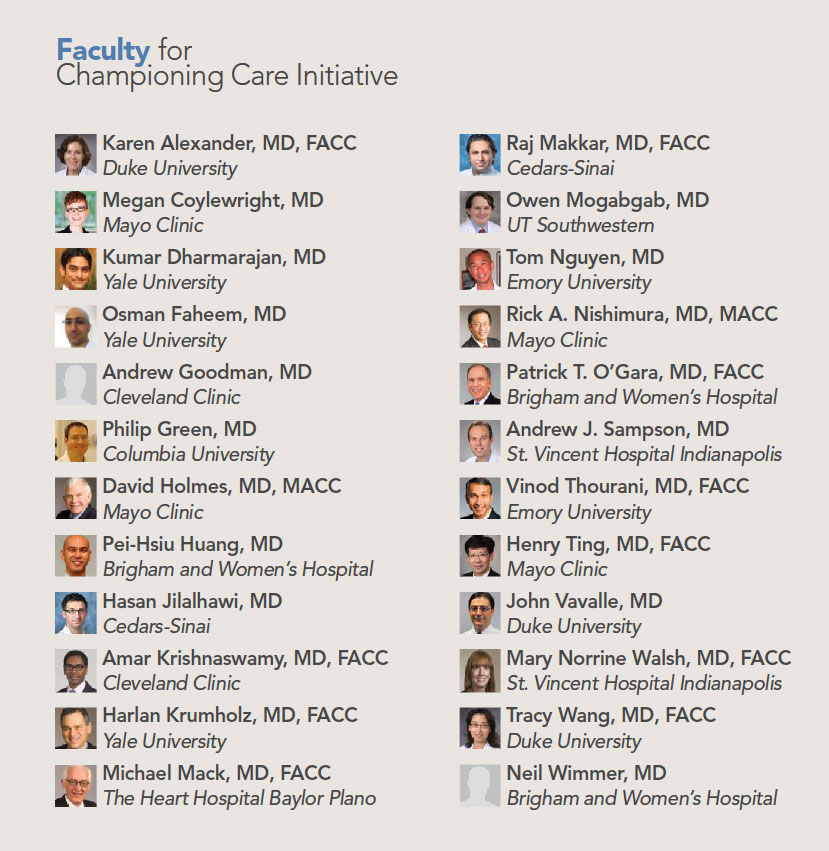This screenshot has height=851, width=829.
Task: Click Tracy Wang's headshot photo
Action: tap(480, 728)
